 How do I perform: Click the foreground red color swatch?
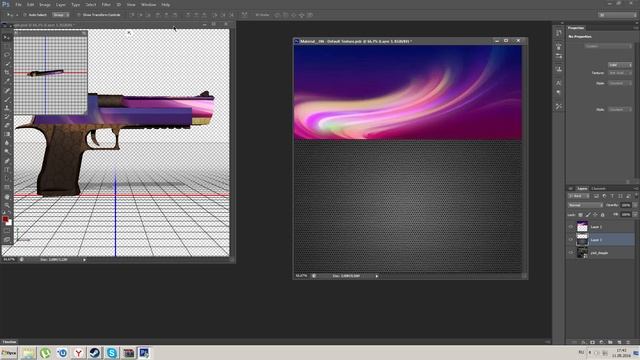point(5,219)
